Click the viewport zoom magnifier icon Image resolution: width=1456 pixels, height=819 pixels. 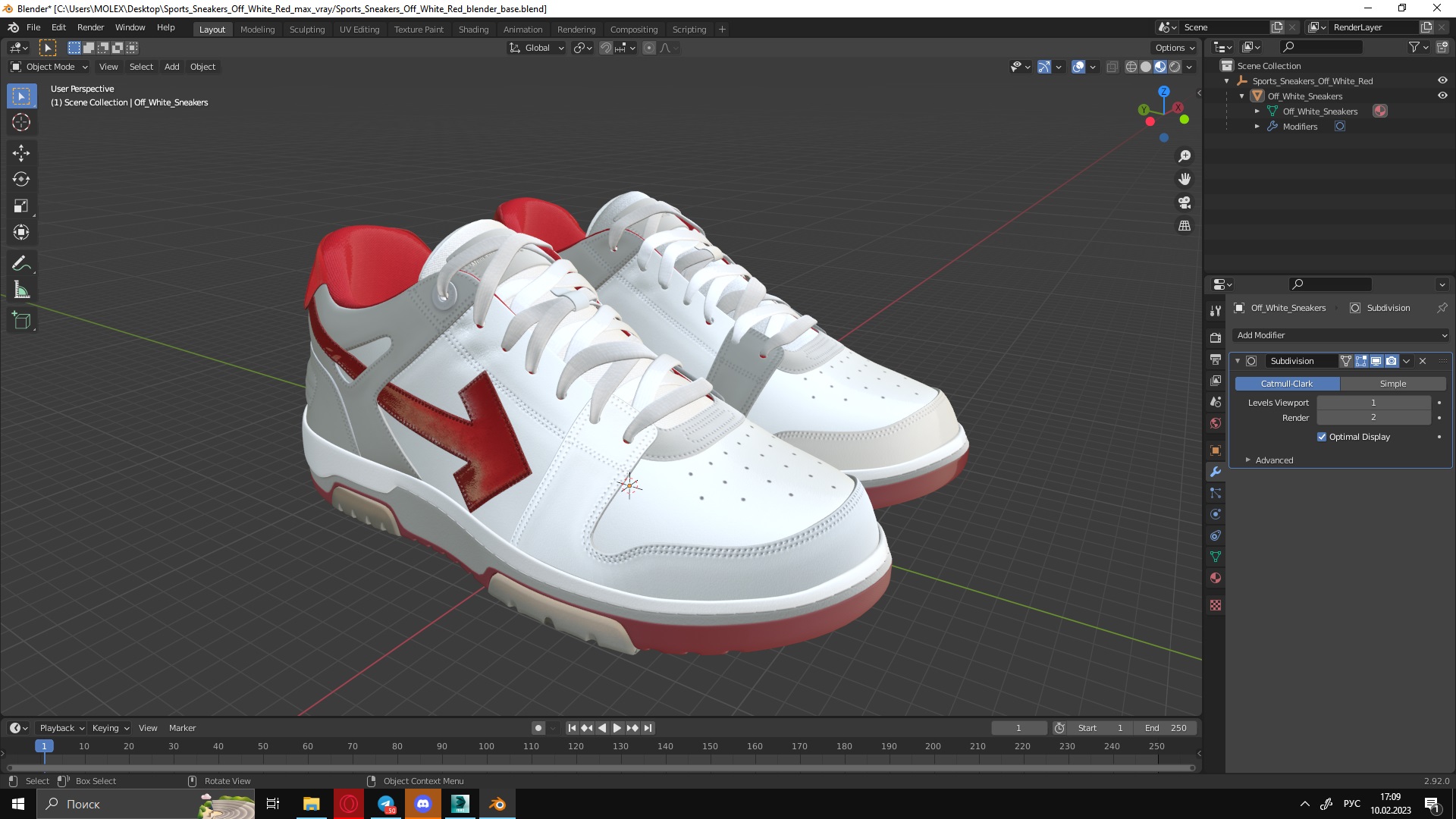coord(1185,156)
